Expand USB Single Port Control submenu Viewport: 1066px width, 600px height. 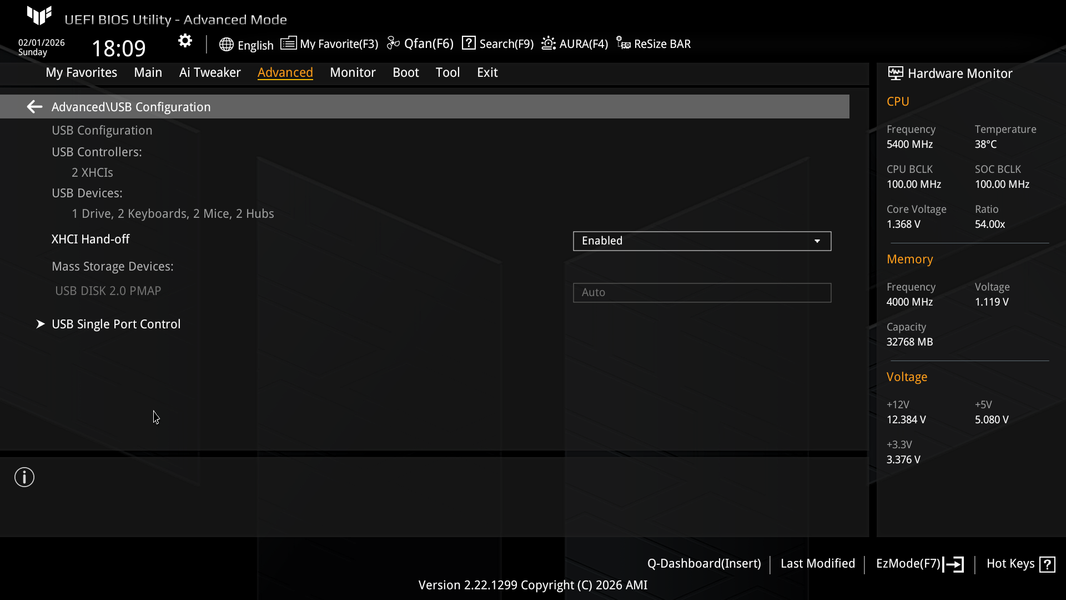point(116,324)
